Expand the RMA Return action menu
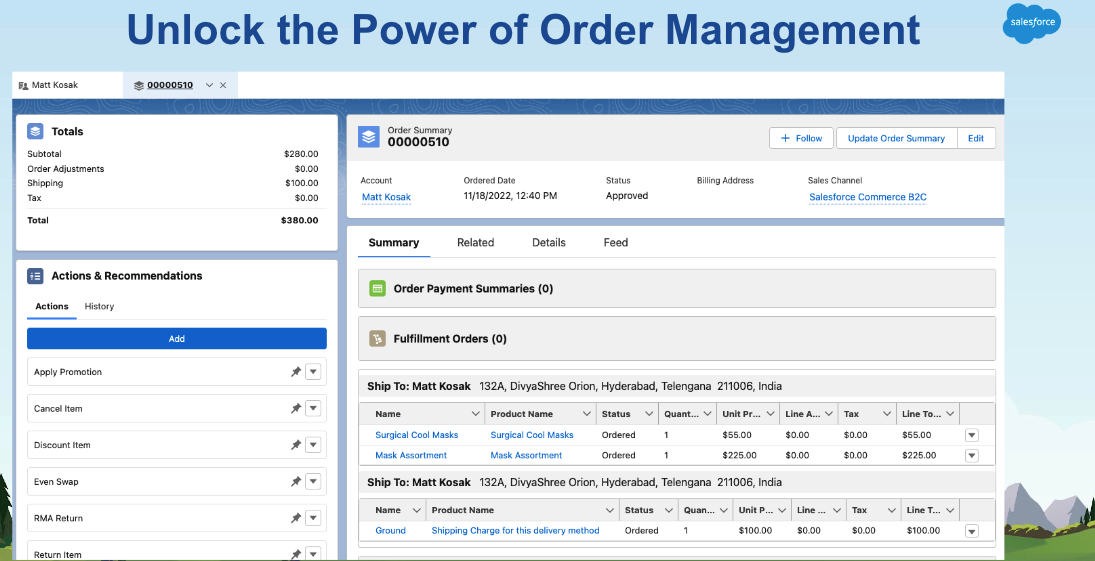 click(x=313, y=518)
